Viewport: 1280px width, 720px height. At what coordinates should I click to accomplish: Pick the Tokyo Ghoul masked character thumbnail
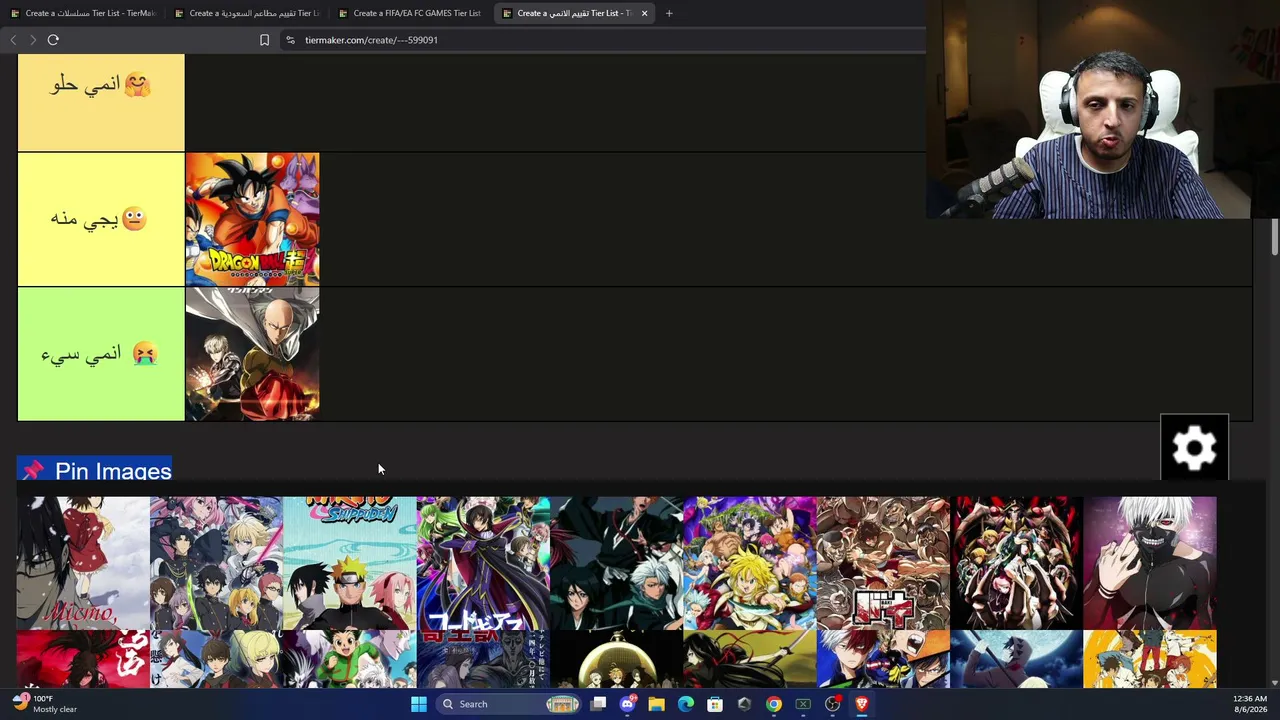coord(1150,562)
